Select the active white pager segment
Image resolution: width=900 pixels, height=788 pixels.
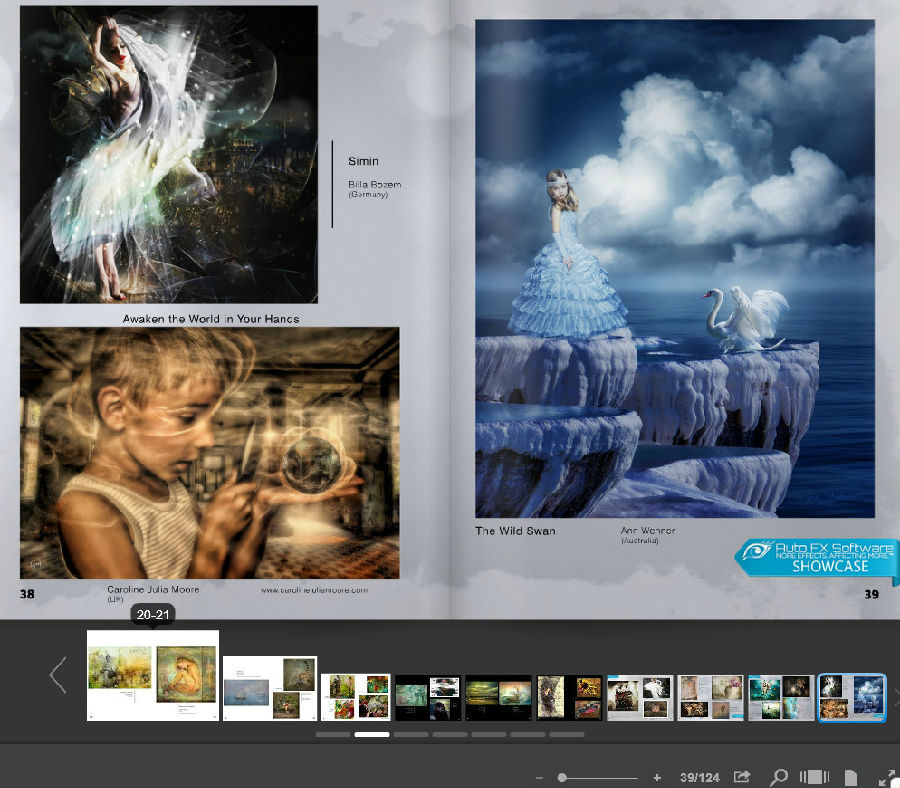click(372, 735)
